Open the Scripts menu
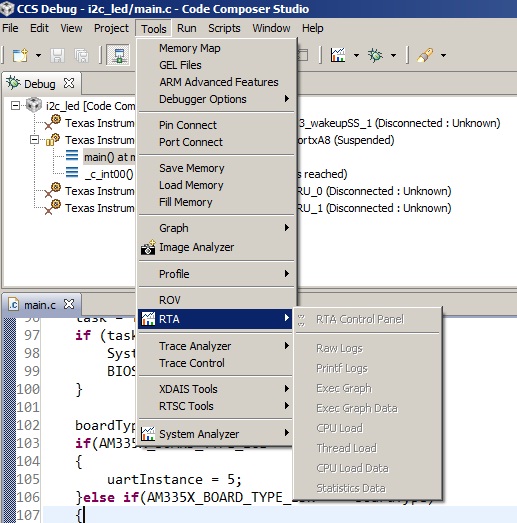Image resolution: width=517 pixels, height=523 pixels. coord(224,28)
